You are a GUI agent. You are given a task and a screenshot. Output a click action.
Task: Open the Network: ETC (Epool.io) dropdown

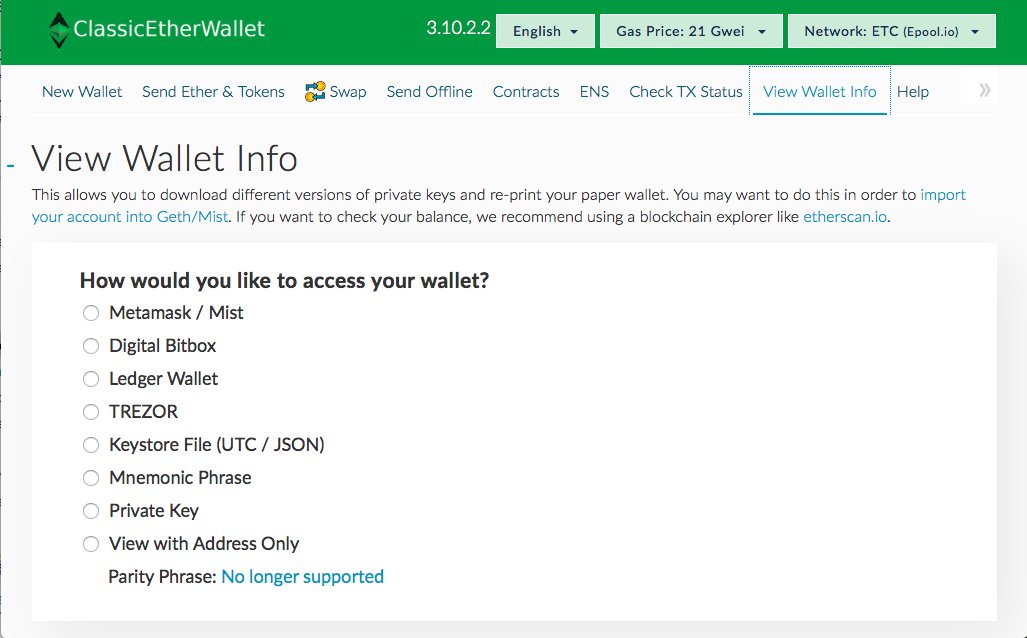[x=891, y=31]
